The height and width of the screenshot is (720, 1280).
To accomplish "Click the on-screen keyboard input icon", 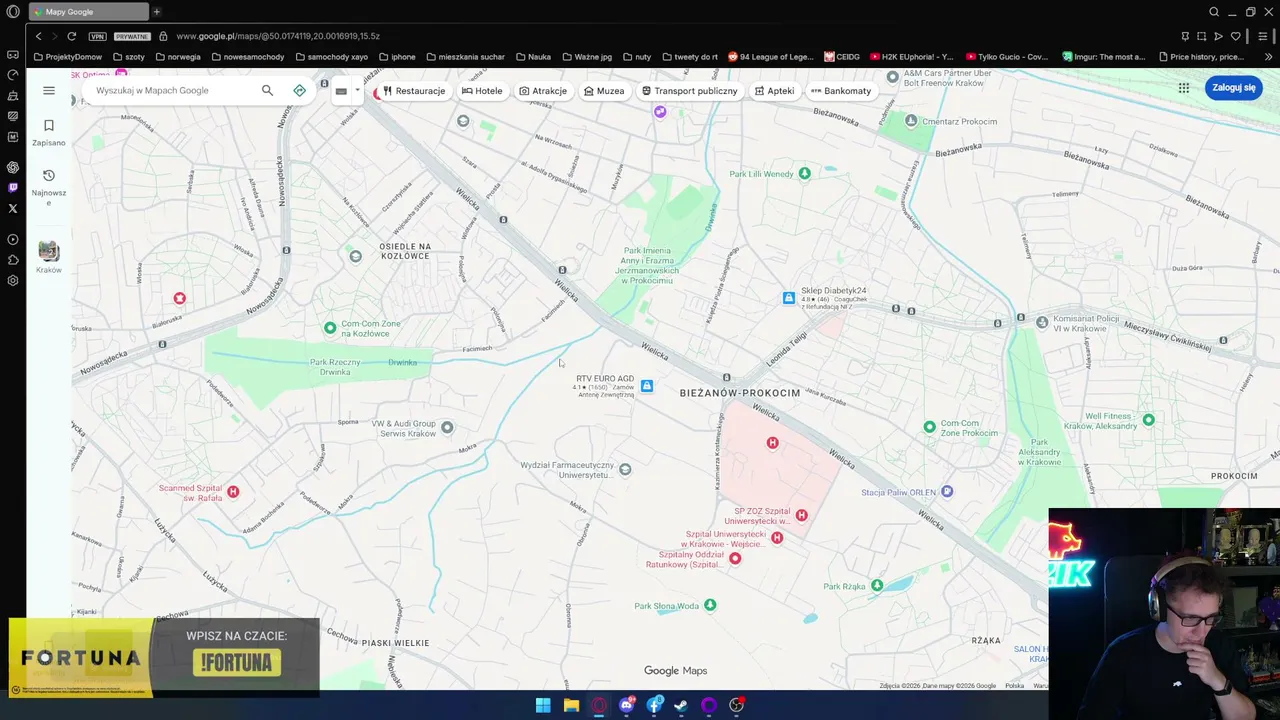I will point(341,91).
